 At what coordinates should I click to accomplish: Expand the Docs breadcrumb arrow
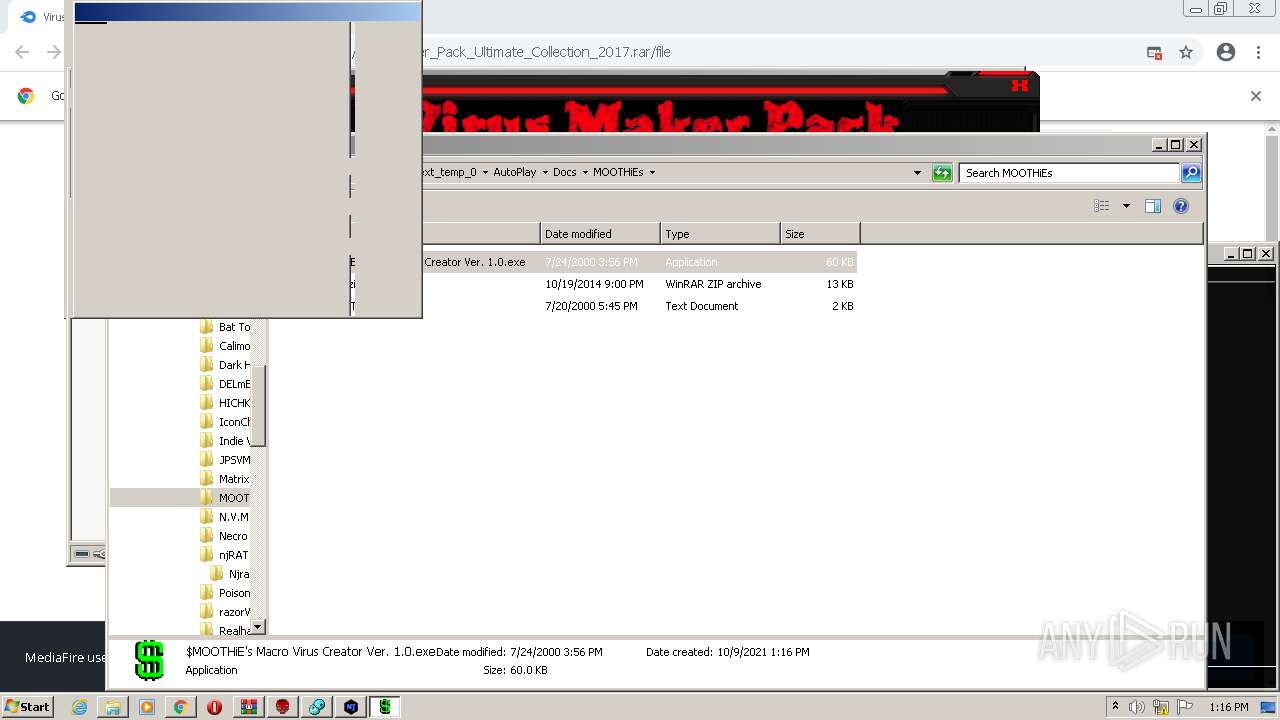[584, 172]
